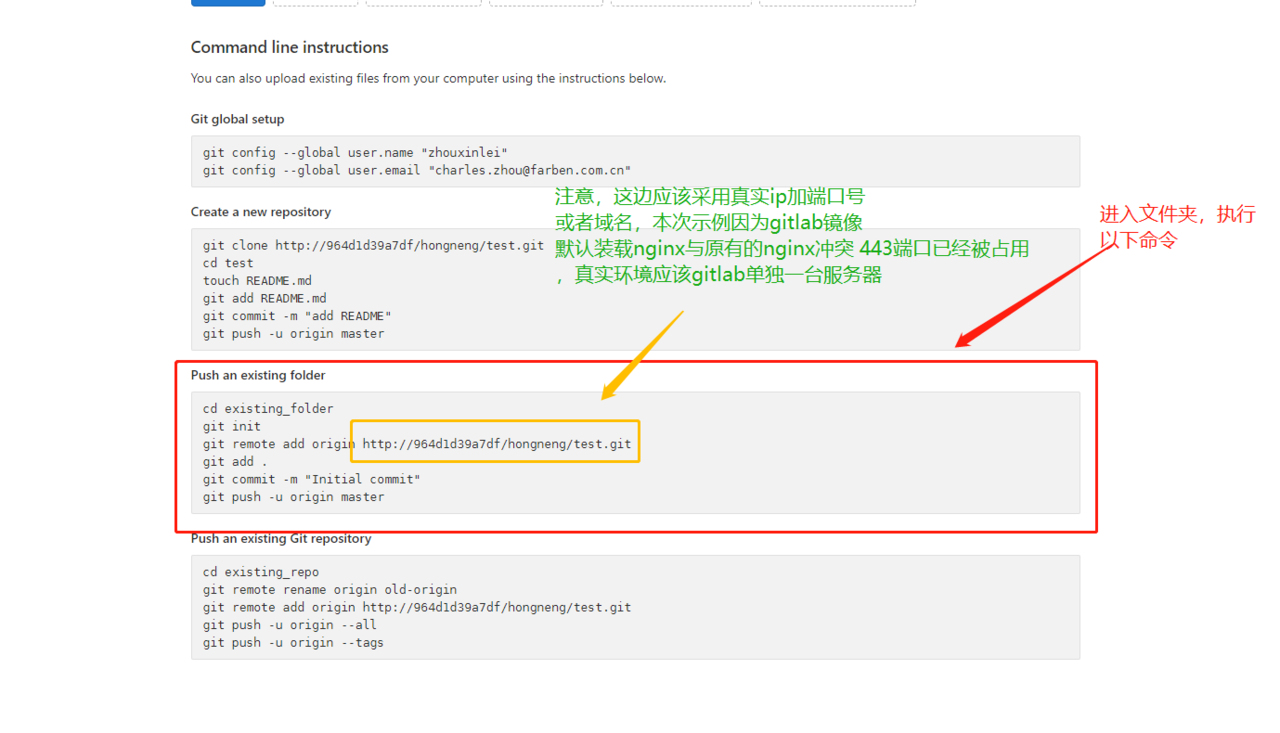Click the "Git global setup" heading
Viewport: 1280px width, 733px height.
(238, 119)
